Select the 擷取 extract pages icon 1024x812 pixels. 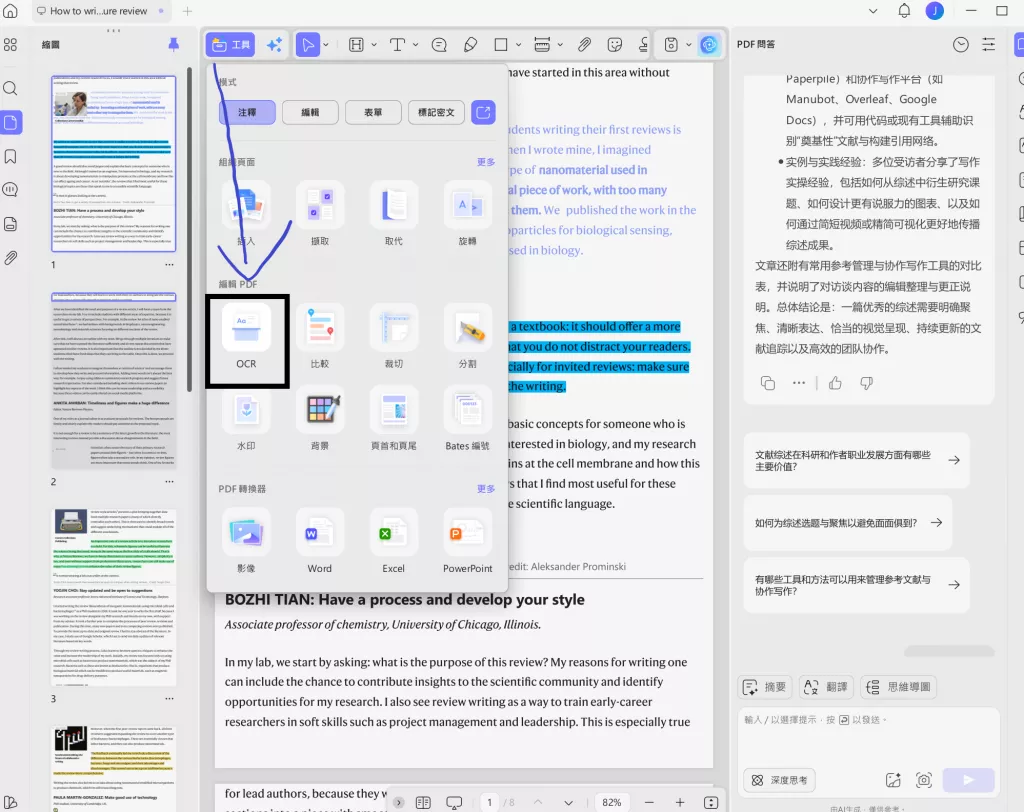[x=320, y=204]
